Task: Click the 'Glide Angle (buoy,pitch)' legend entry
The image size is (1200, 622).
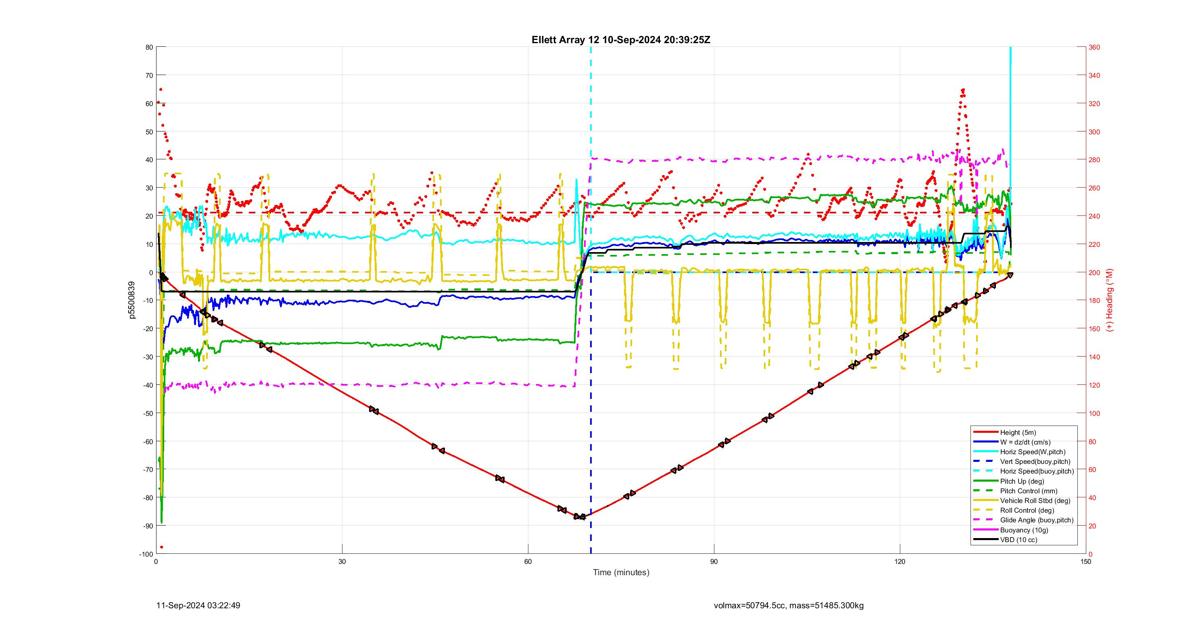Action: pyautogui.click(x=1037, y=520)
